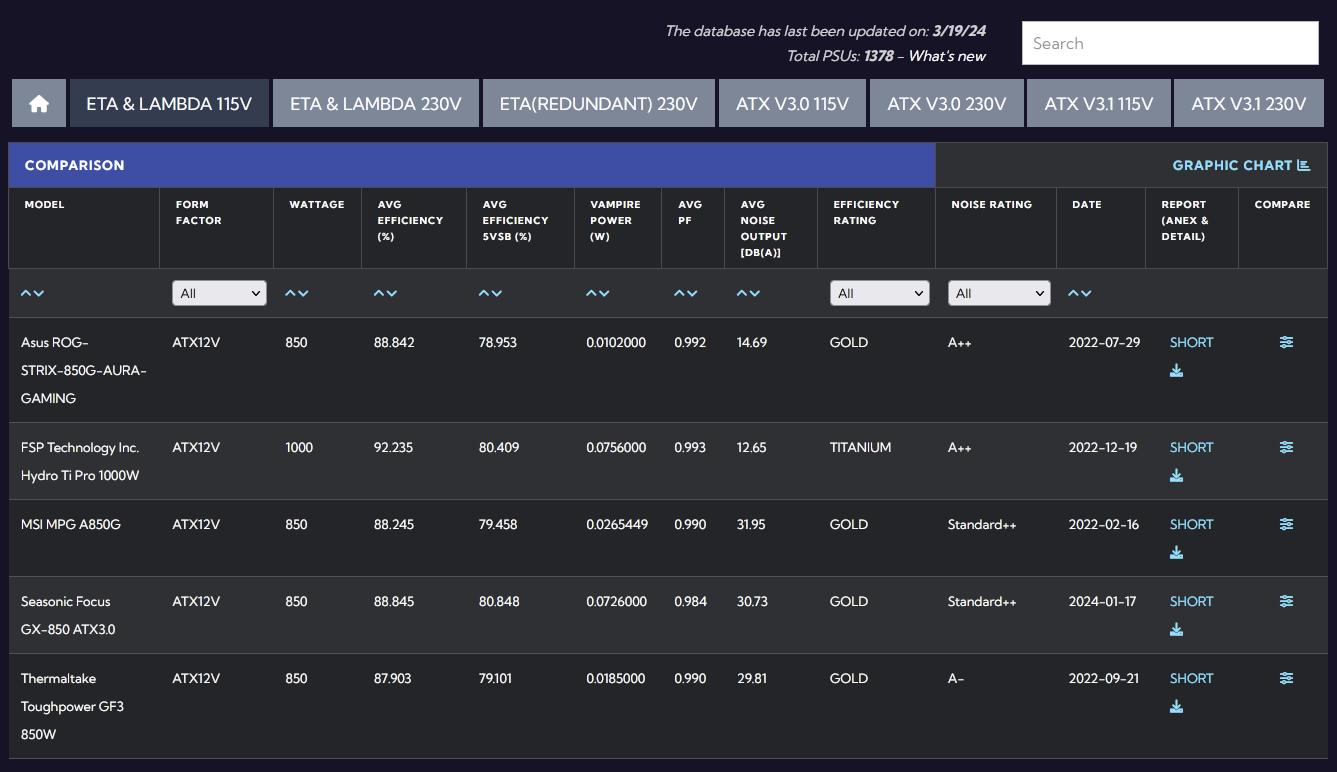Add Asus ROG-STRIX-850G to comparison
1337x772 pixels.
coord(1286,342)
